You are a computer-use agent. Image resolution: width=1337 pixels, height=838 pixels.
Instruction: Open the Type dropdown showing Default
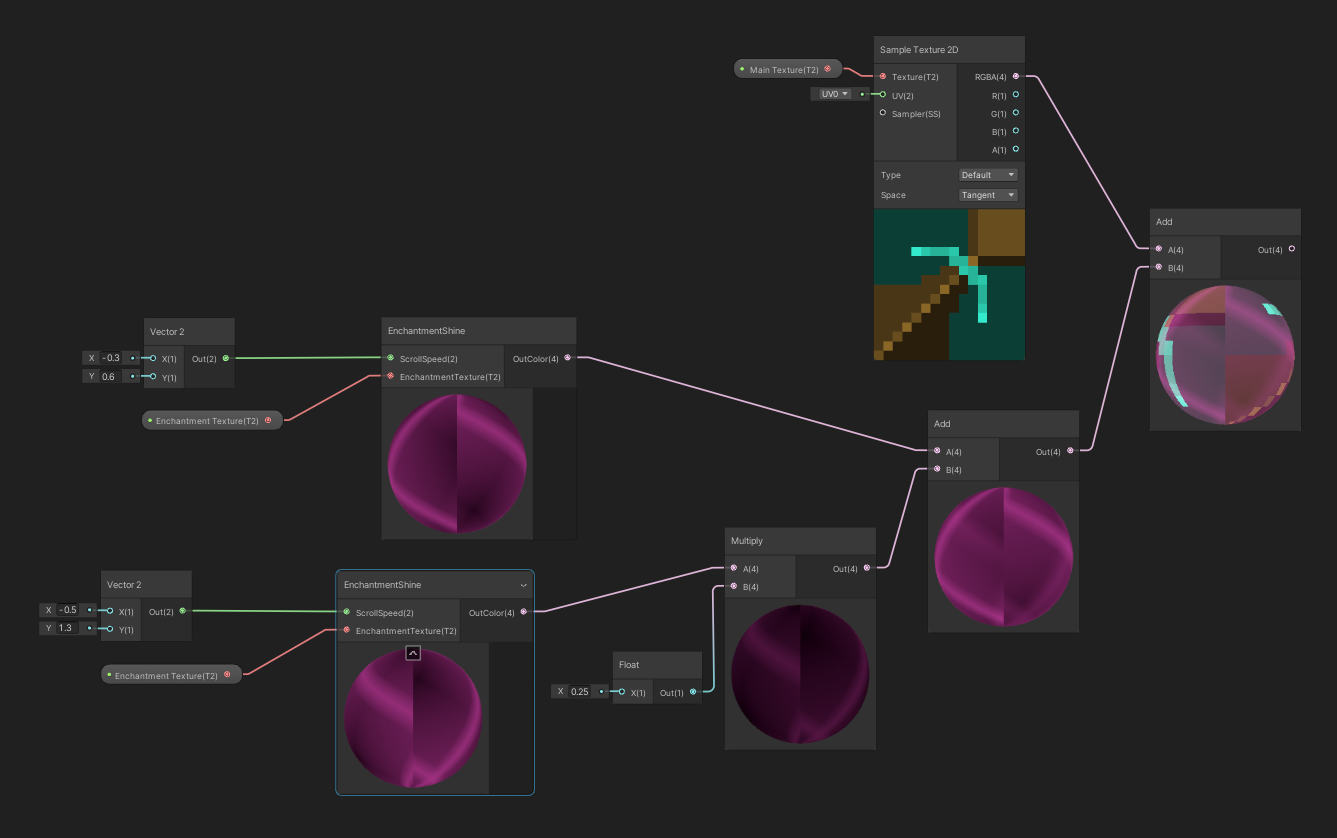988,174
